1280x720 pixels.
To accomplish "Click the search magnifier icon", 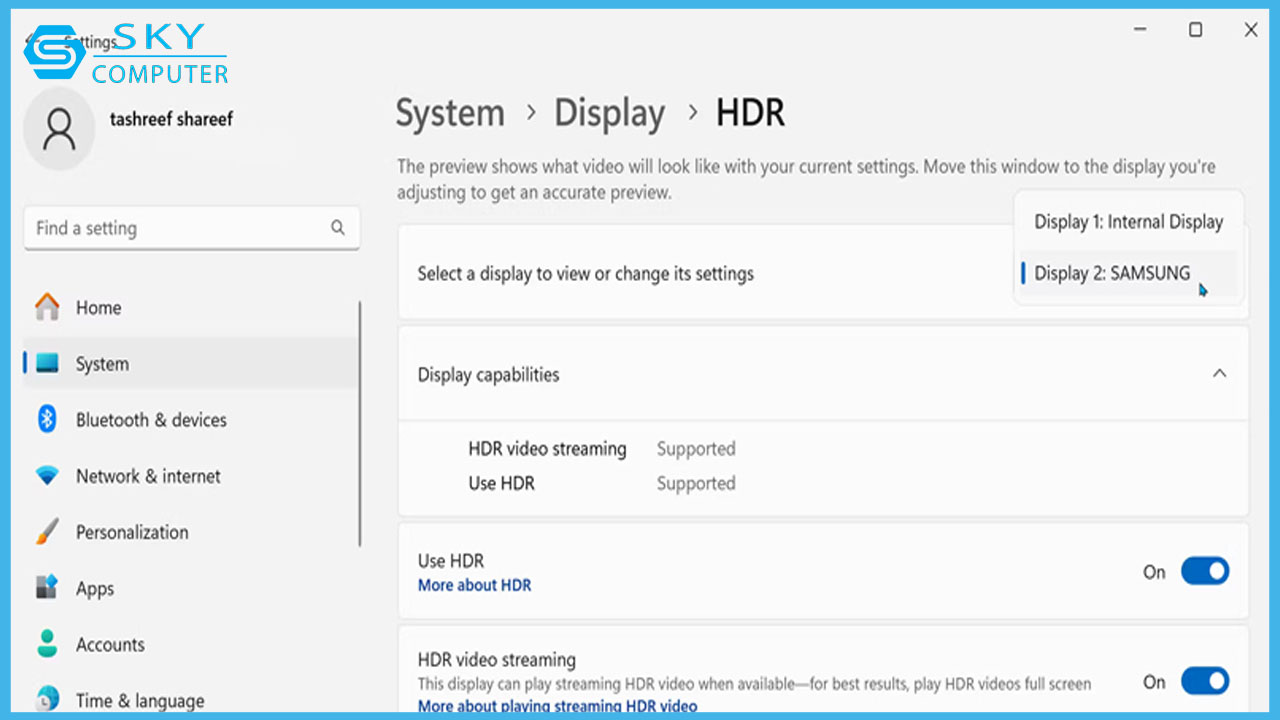I will click(338, 228).
